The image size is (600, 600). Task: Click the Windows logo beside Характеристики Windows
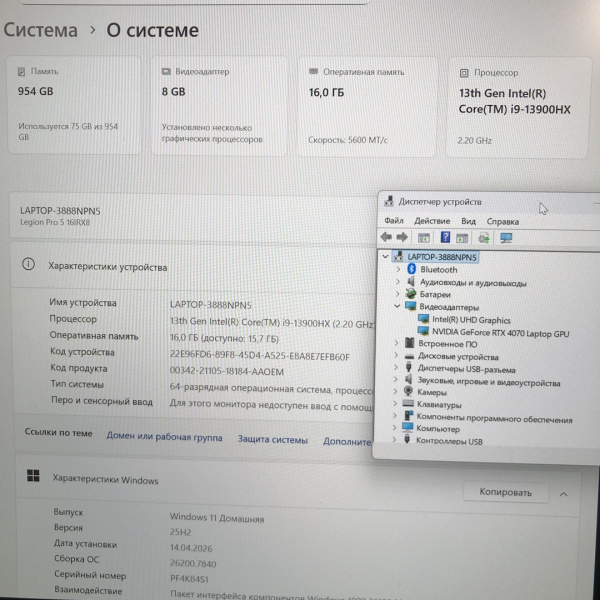click(x=33, y=476)
